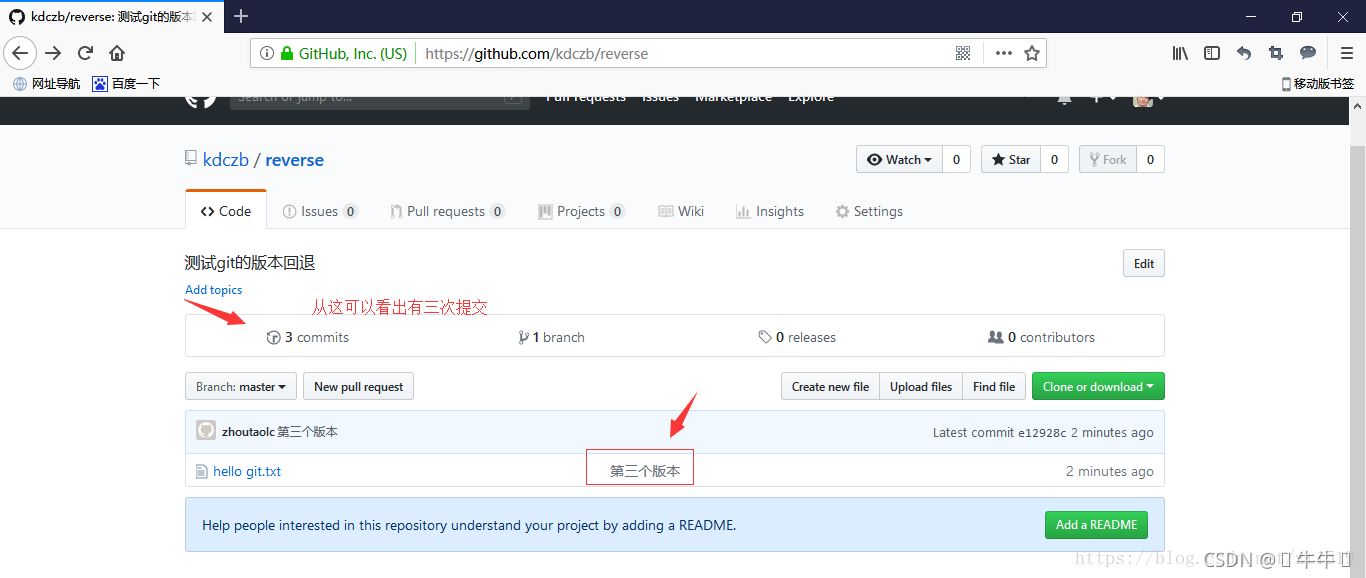Click the New pull request button

358,386
